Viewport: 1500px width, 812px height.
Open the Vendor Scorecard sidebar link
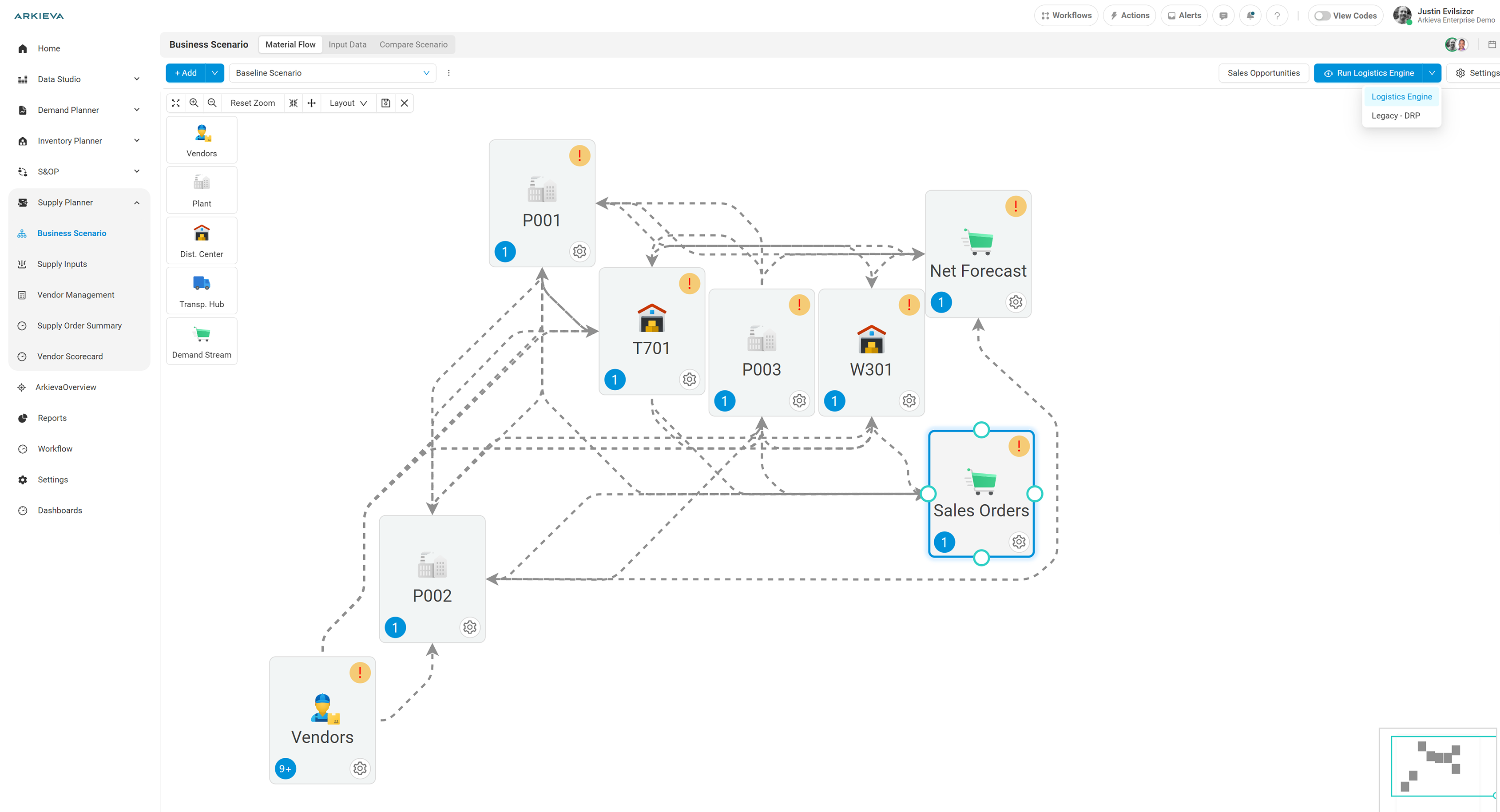tap(70, 356)
